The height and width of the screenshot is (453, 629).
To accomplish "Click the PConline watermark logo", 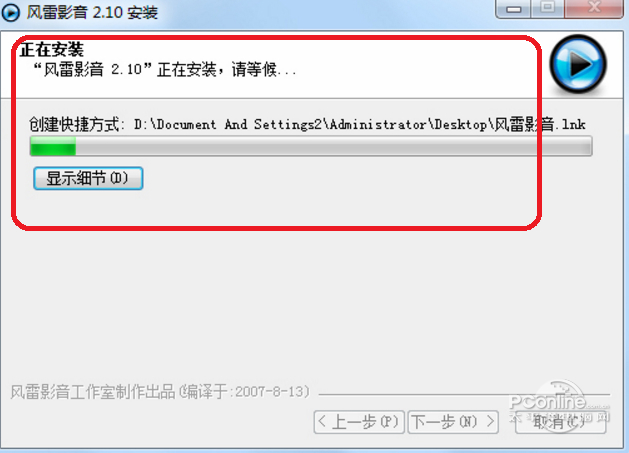I will 559,402.
